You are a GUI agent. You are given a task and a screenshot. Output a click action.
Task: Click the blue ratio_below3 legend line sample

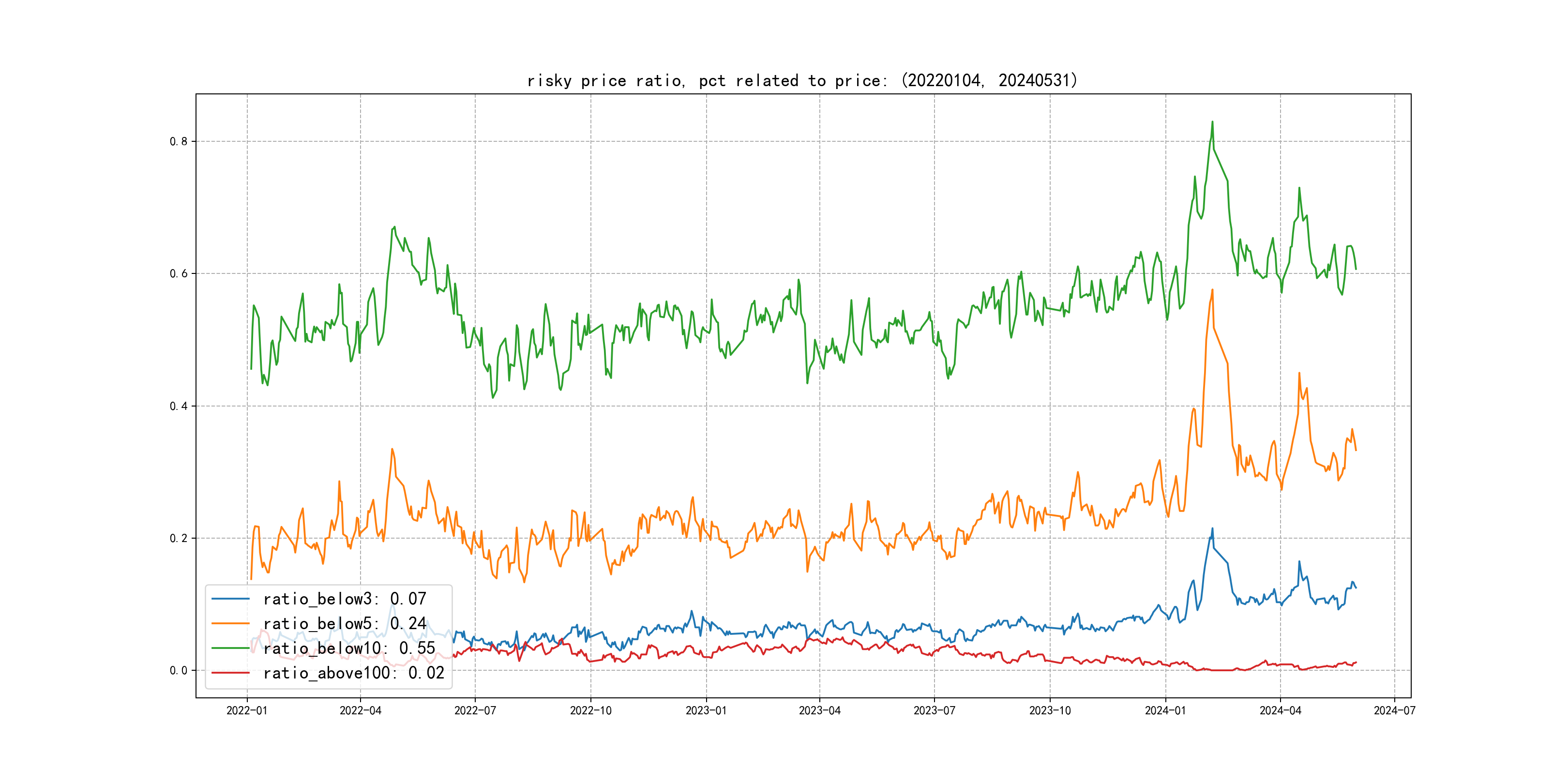pyautogui.click(x=230, y=599)
